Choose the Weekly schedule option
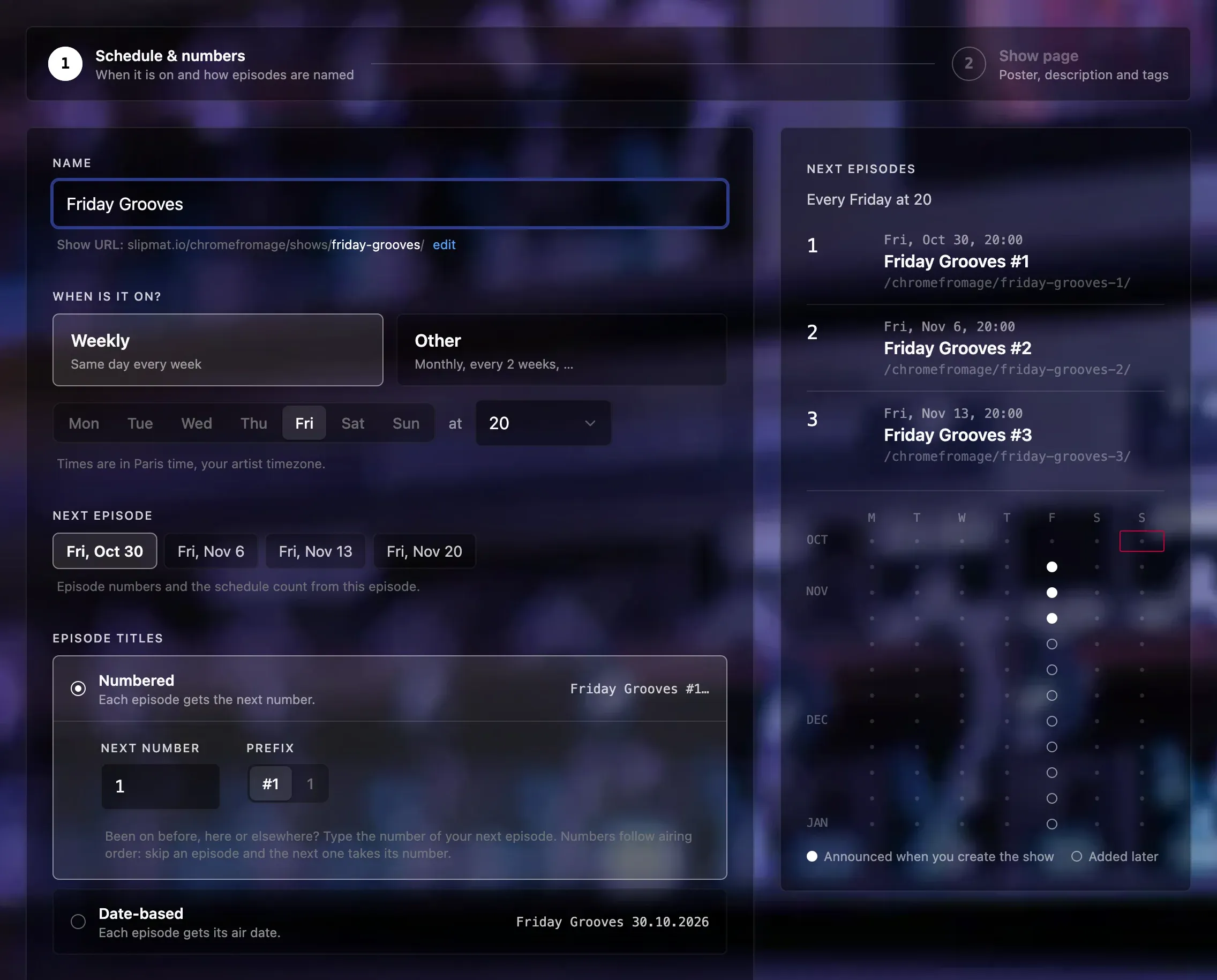Screen dimensions: 1217x980 [x=218, y=350]
